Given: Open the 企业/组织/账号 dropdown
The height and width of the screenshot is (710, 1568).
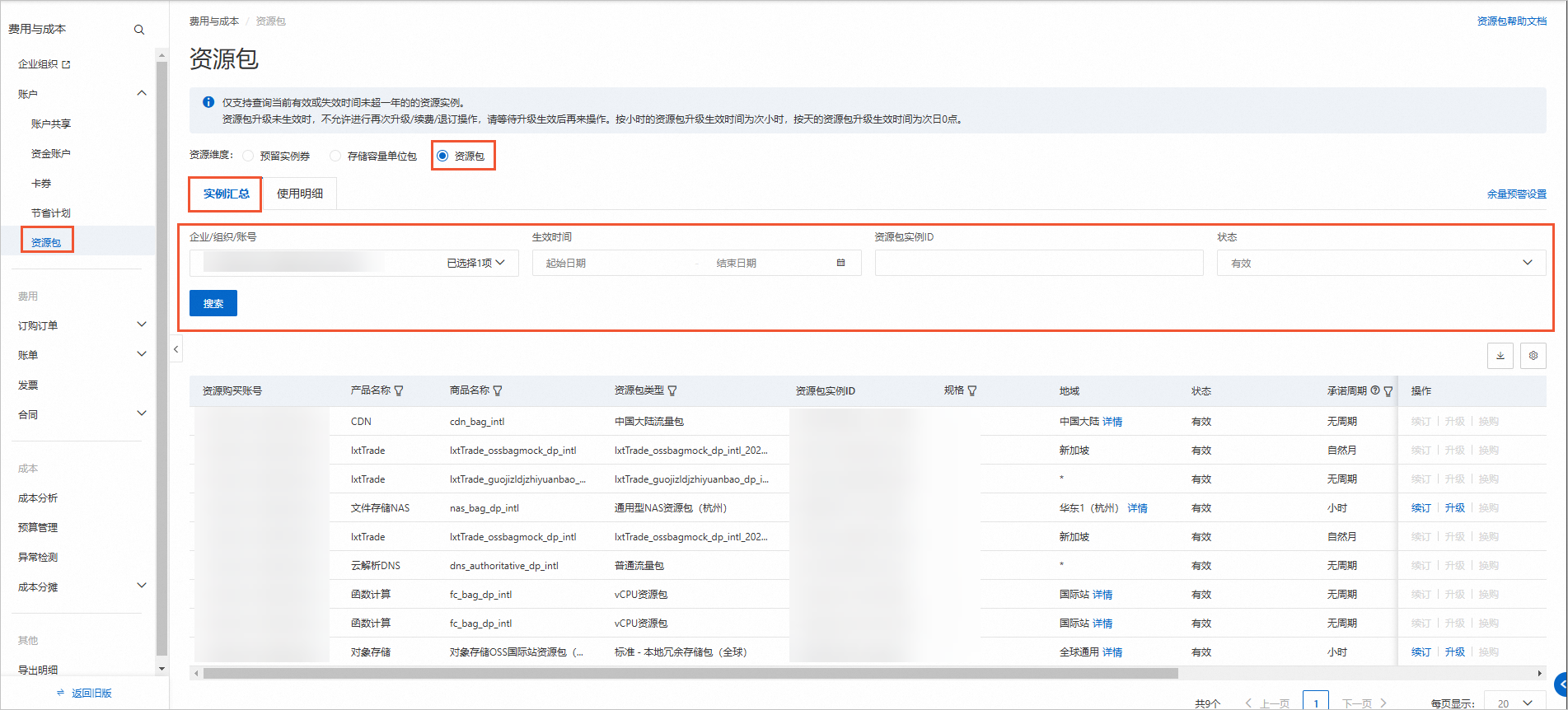Looking at the screenshot, I should 354,263.
